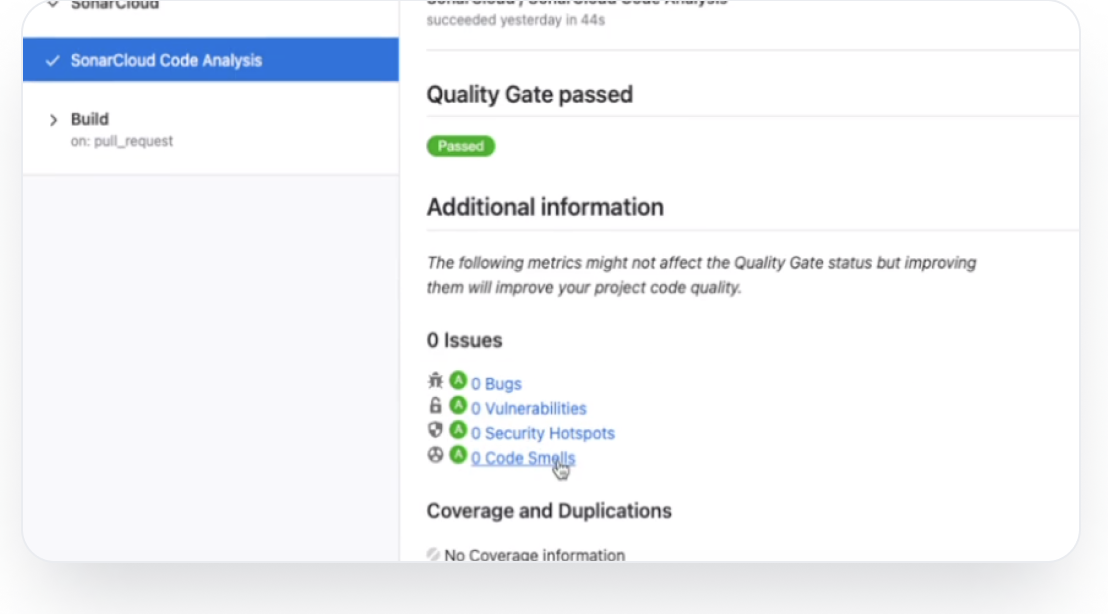Click the Quality Gate passed heading

(x=529, y=94)
